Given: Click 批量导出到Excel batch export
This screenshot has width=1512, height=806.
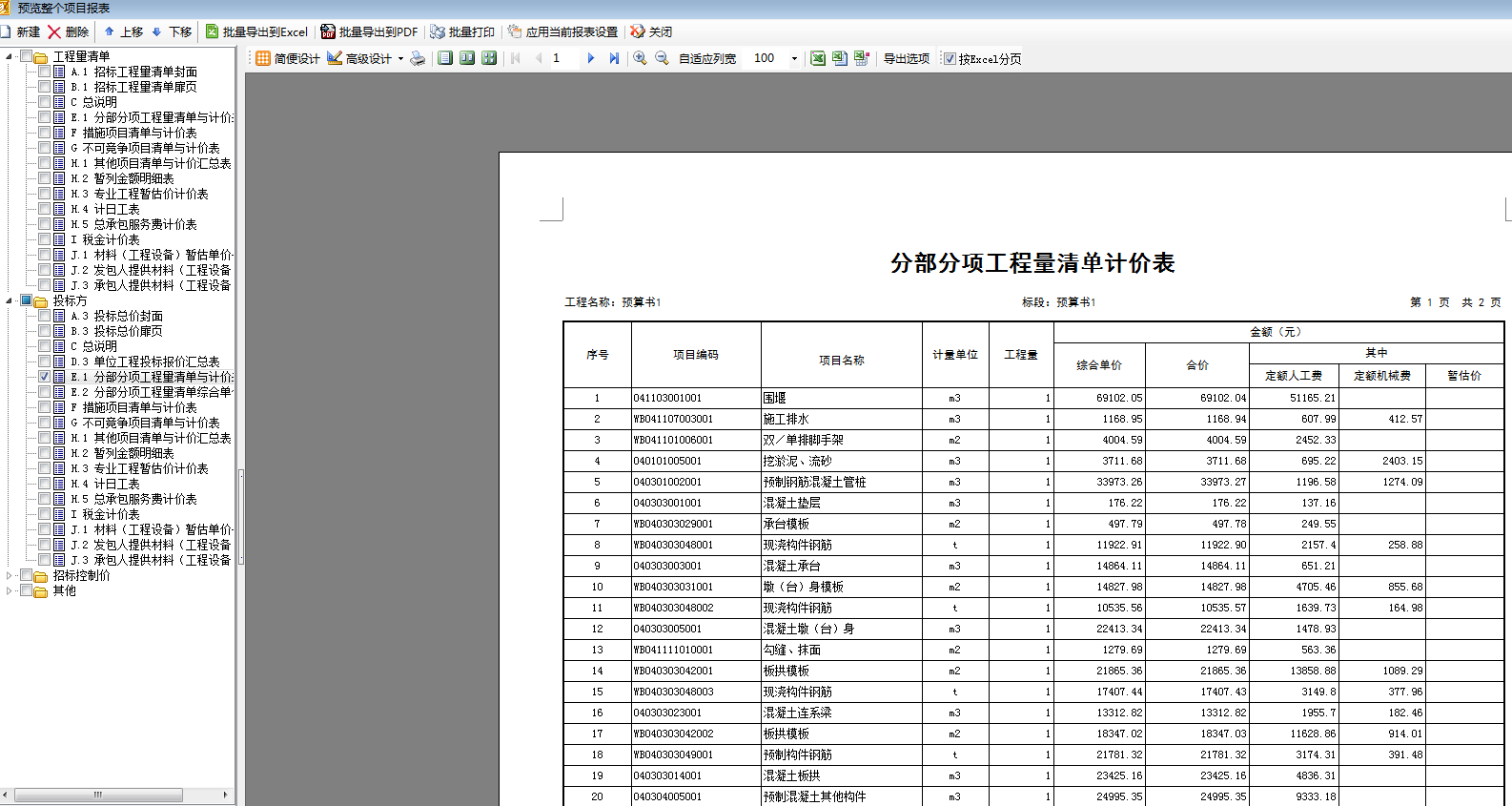Looking at the screenshot, I should click(x=256, y=31).
